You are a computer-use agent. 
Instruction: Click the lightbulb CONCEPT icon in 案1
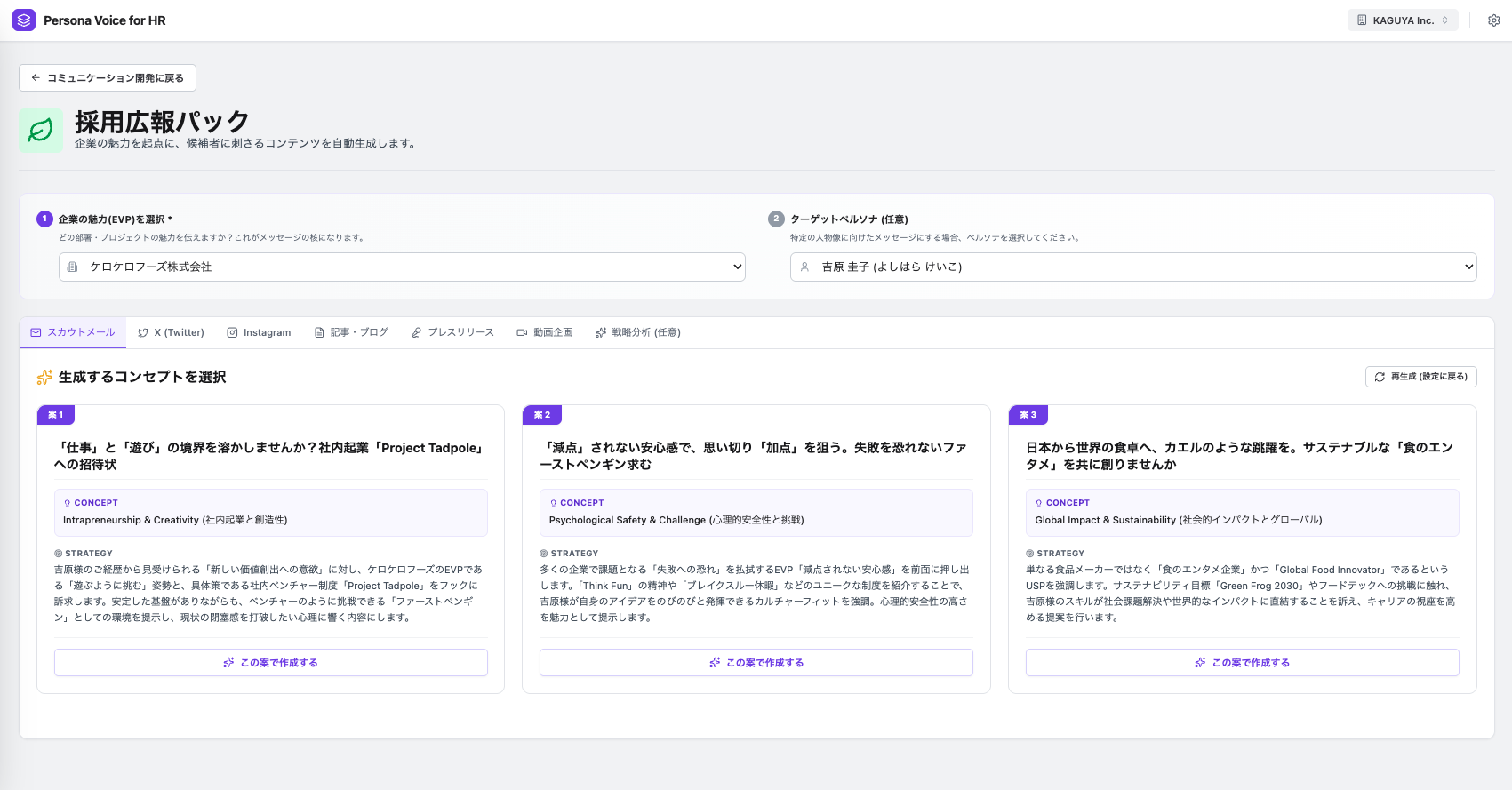pos(68,504)
